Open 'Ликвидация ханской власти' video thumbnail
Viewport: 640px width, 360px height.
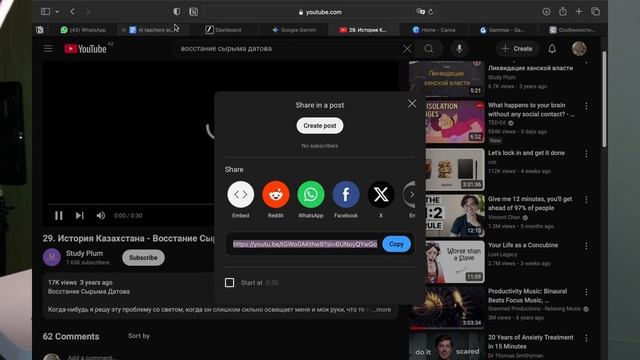pos(447,78)
